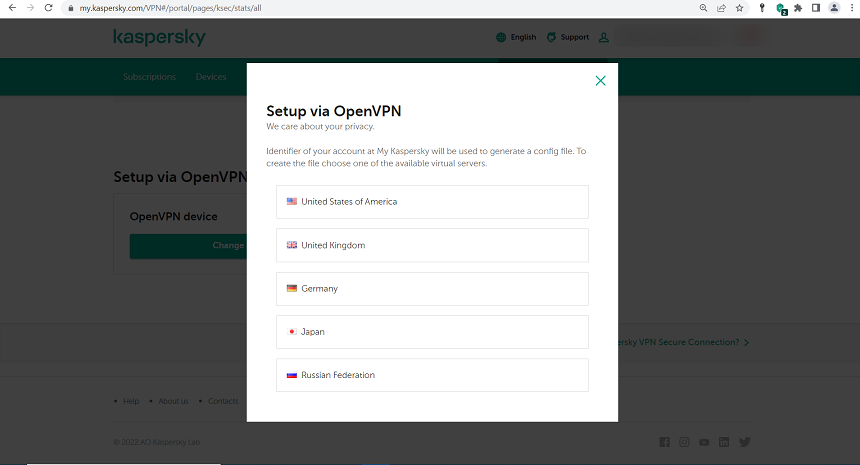
Task: Click the browser forward arrow
Action: coord(30,8)
